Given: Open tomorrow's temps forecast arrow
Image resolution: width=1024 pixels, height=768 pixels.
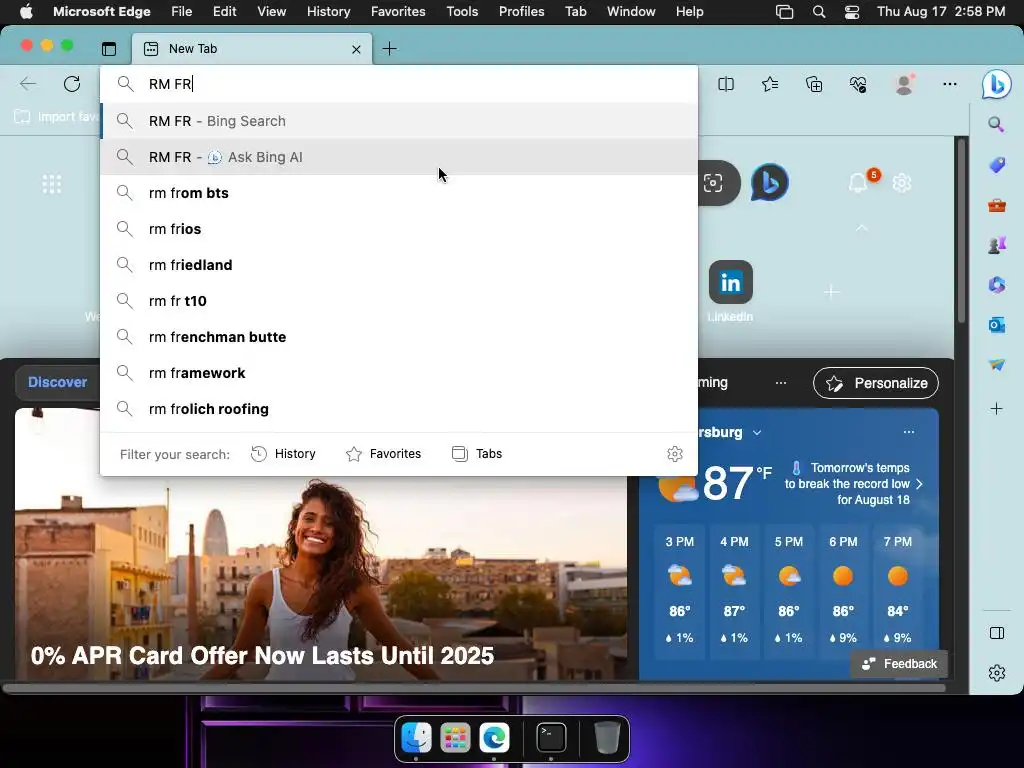Looking at the screenshot, I should pyautogui.click(x=920, y=484).
